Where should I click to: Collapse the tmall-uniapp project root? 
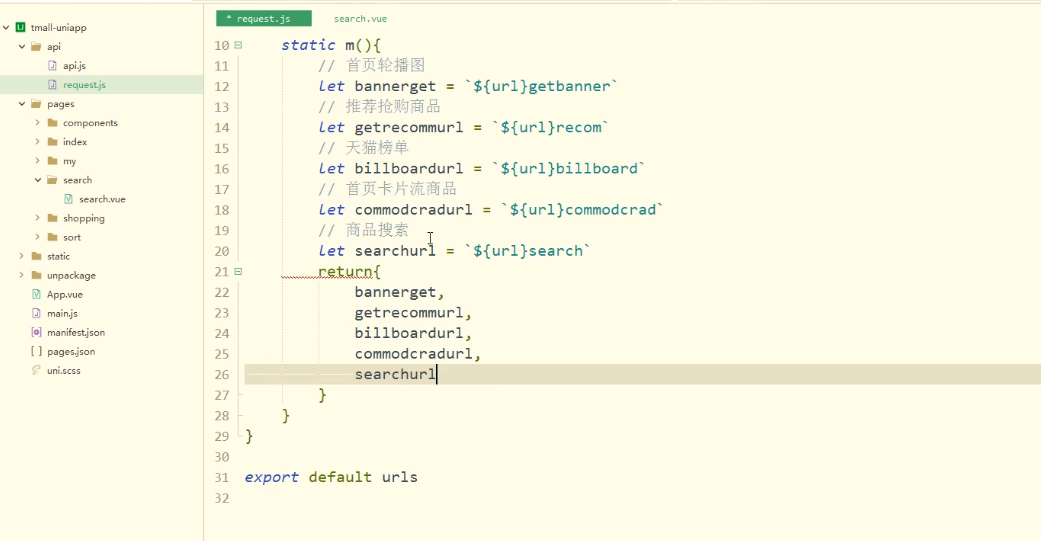tap(6, 27)
